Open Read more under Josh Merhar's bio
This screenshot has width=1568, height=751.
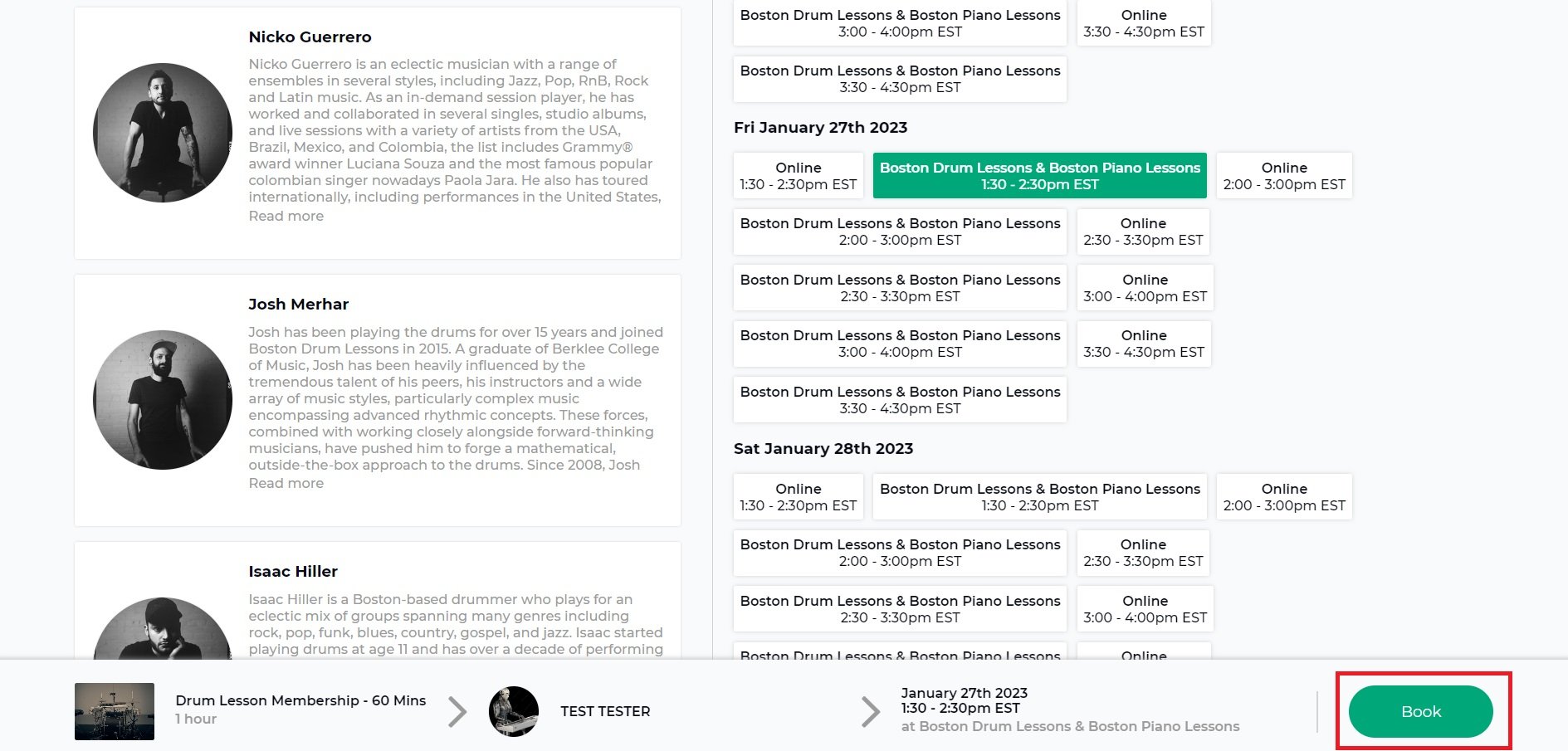(286, 483)
